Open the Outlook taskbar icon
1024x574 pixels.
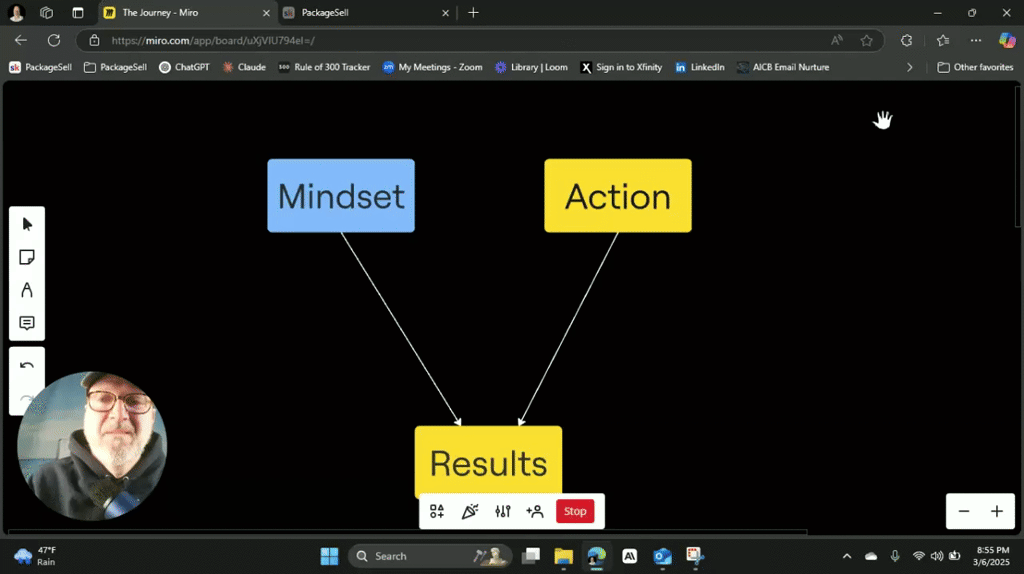662,556
